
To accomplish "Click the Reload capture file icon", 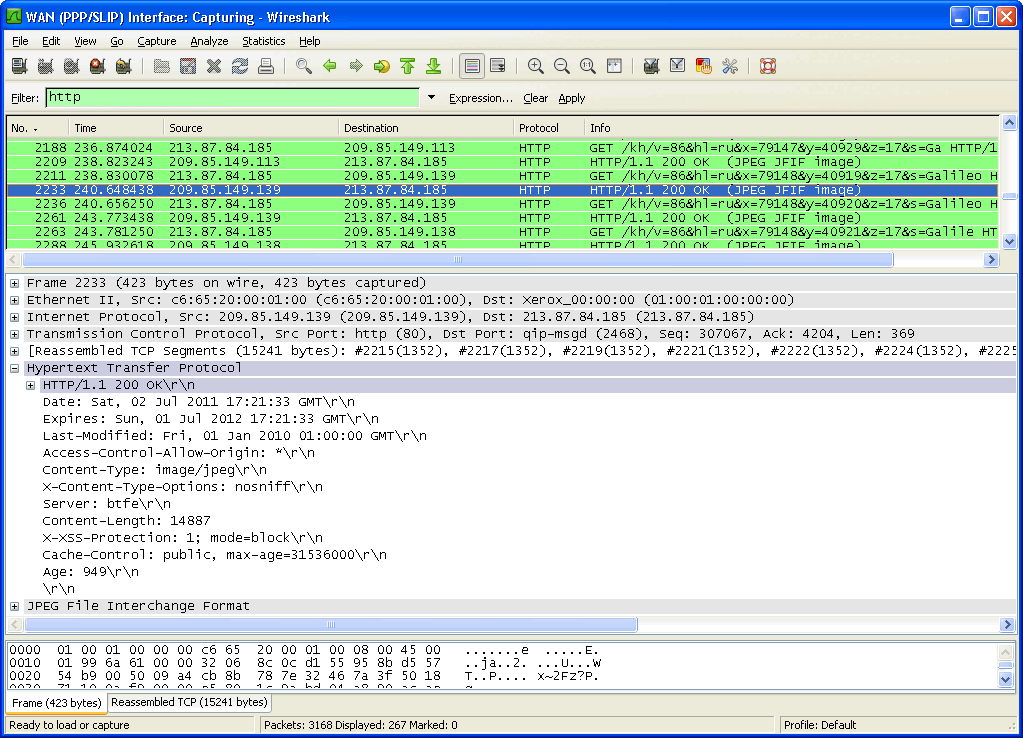I will click(240, 67).
